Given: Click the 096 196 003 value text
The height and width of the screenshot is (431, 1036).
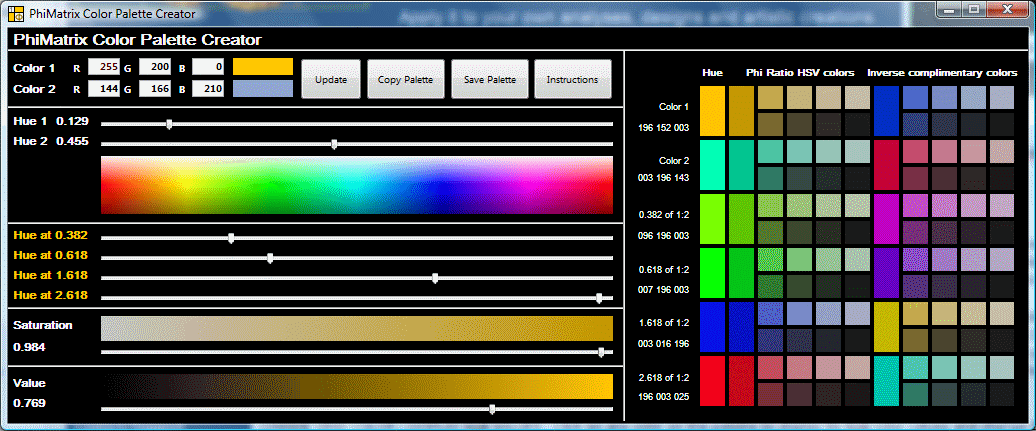Looking at the screenshot, I should [x=664, y=235].
